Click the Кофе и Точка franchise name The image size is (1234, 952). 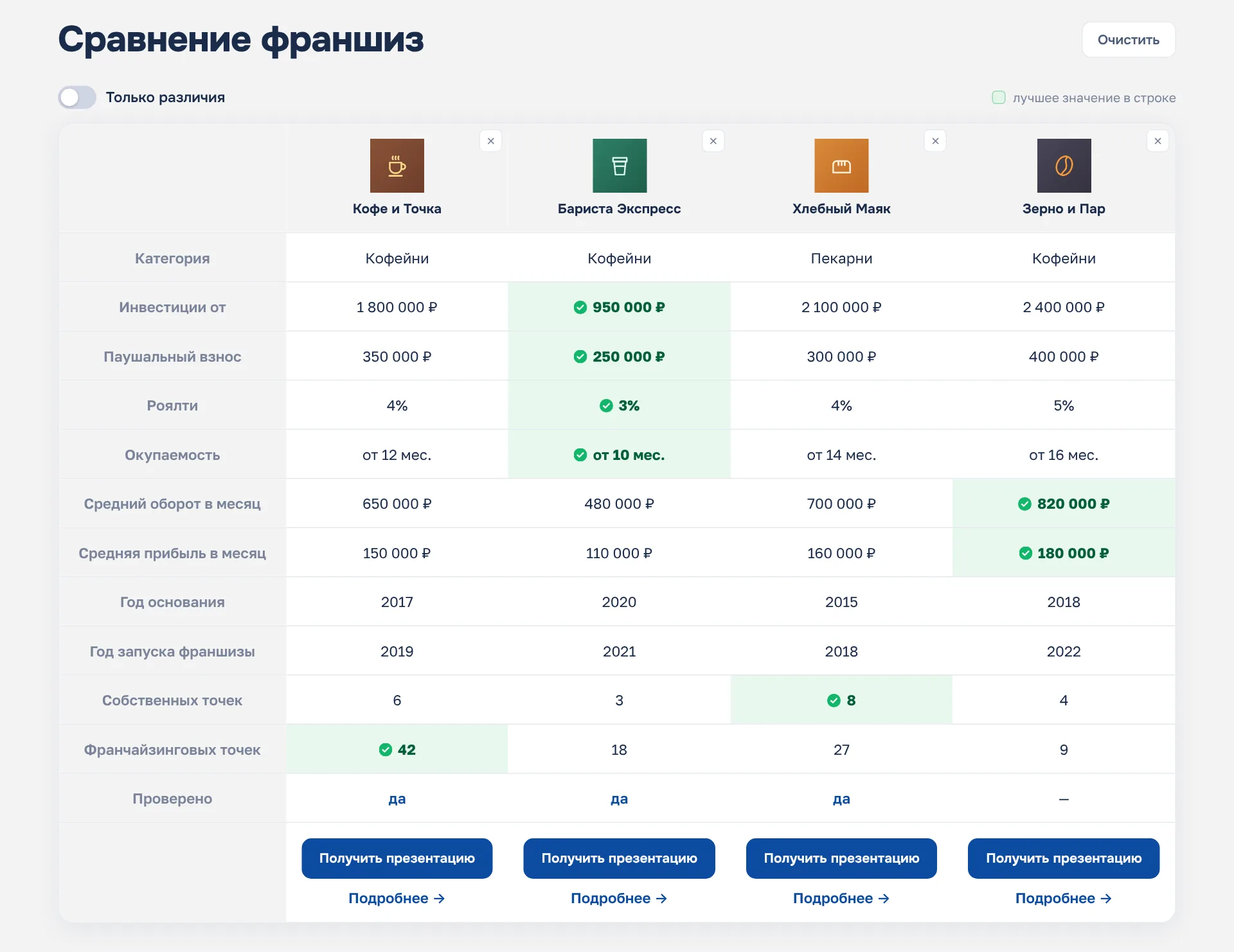pos(397,209)
